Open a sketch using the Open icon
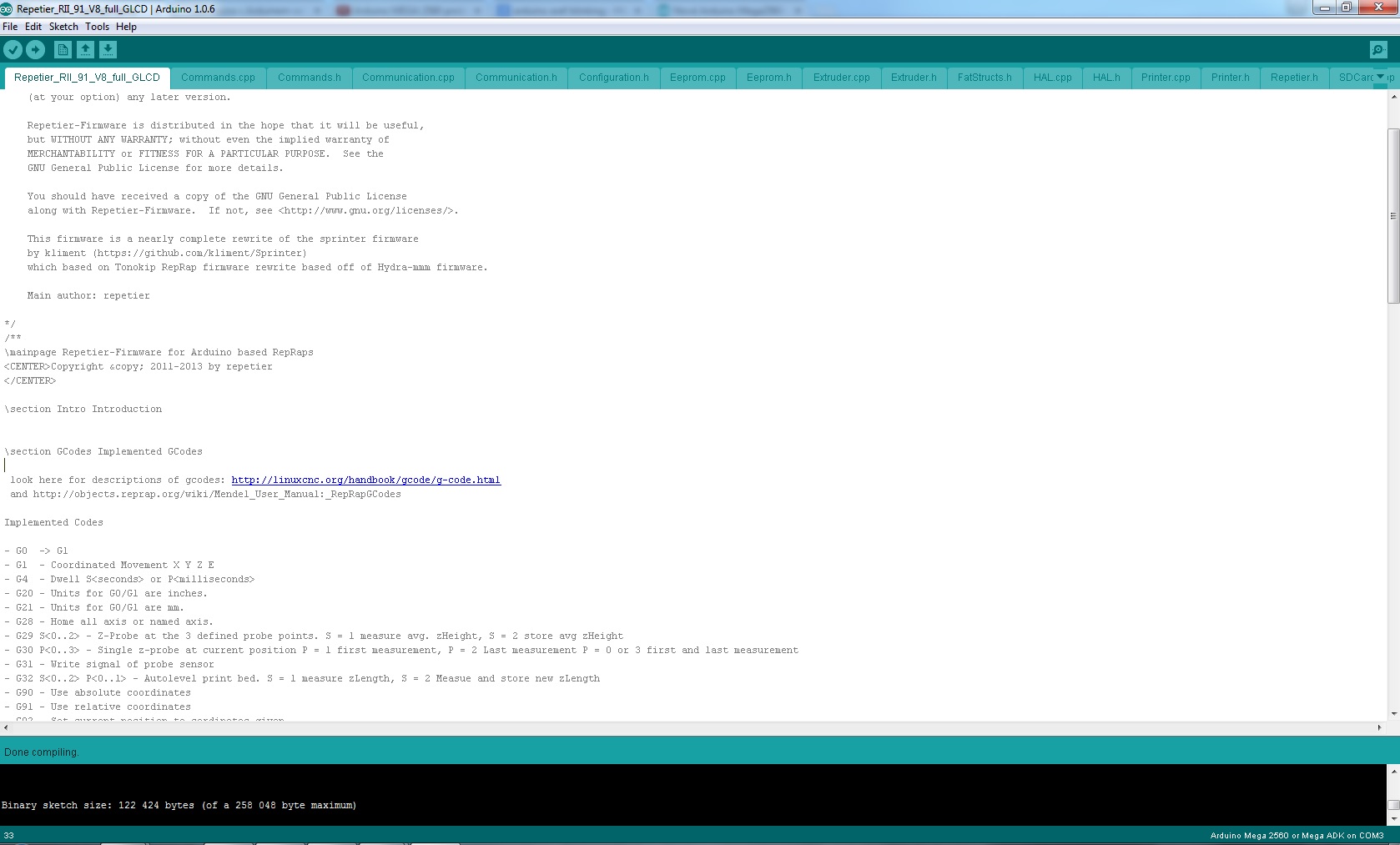Screen dimensions: 1400x845 pyautogui.click(x=84, y=49)
